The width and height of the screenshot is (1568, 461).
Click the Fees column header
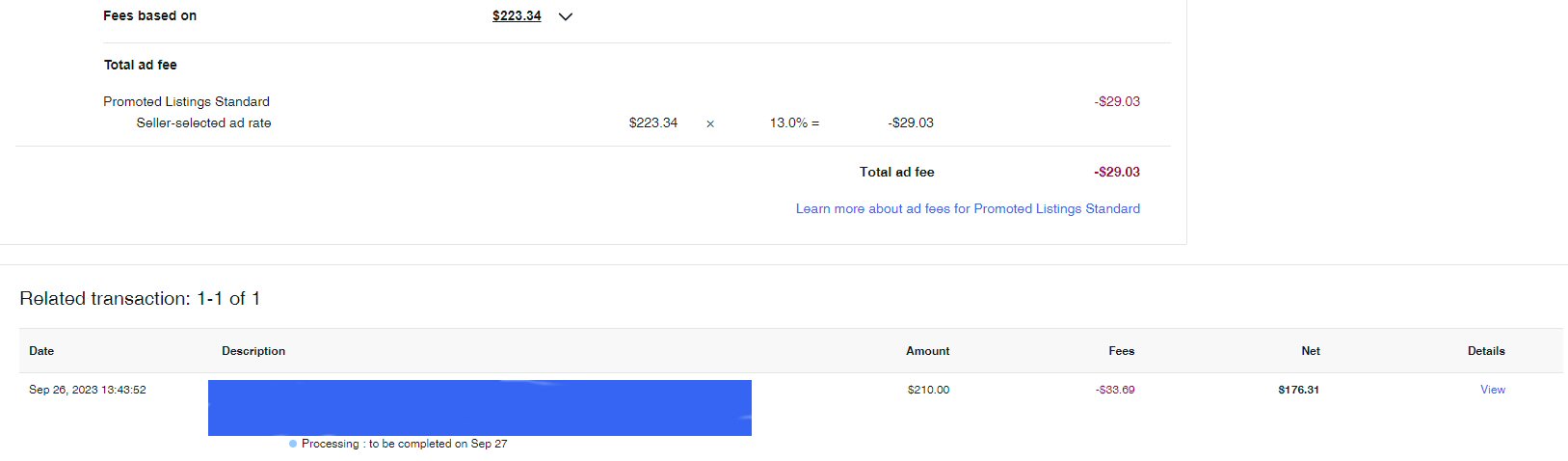1122,351
